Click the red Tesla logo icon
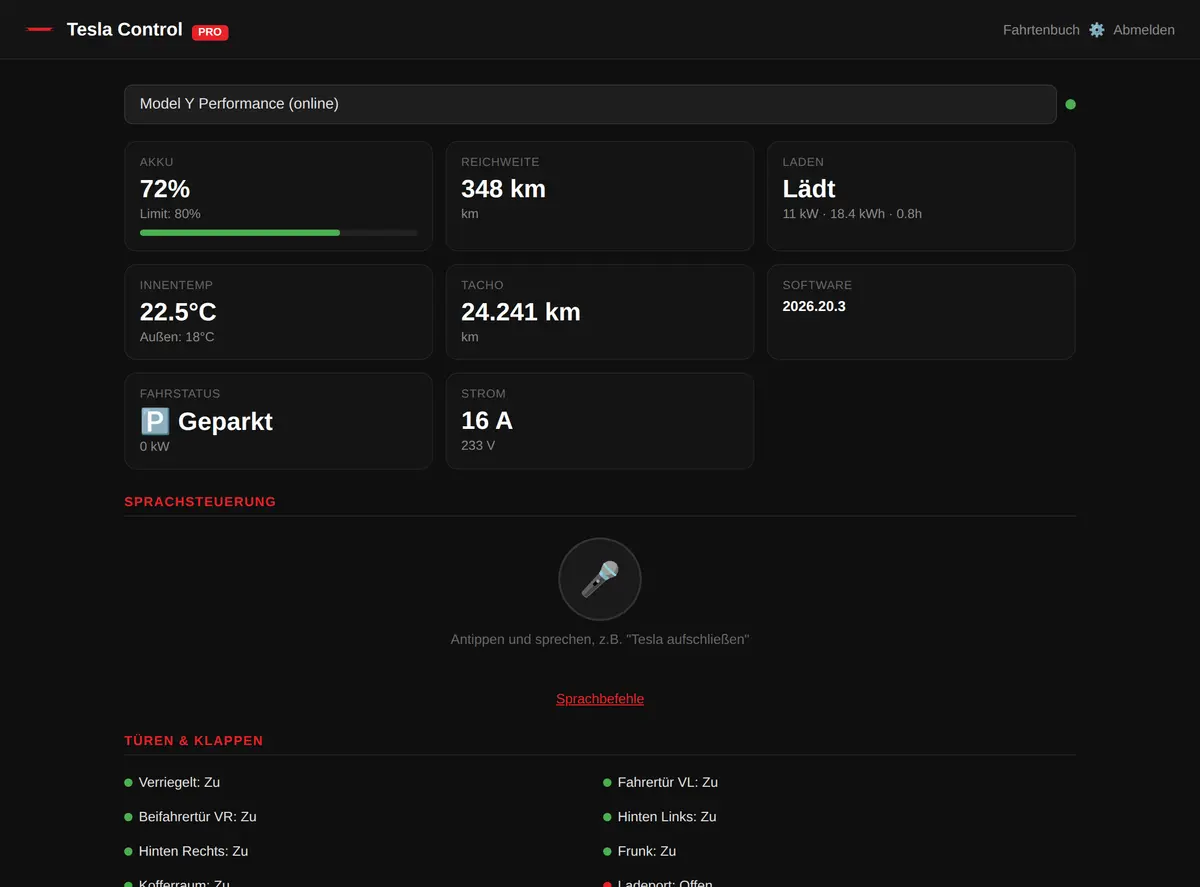The height and width of the screenshot is (887, 1200). 39,30
